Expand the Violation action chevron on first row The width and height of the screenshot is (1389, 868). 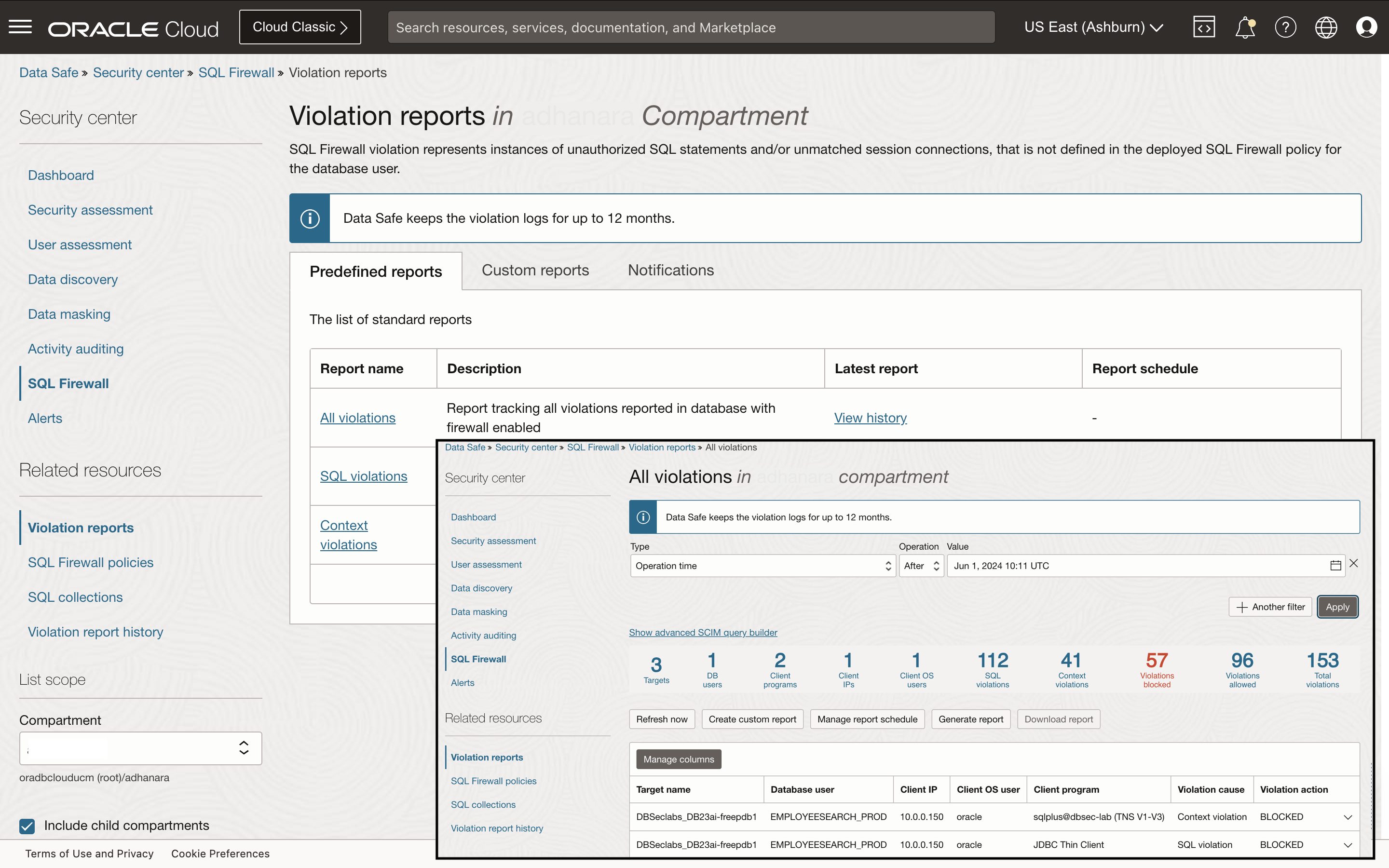[1348, 816]
